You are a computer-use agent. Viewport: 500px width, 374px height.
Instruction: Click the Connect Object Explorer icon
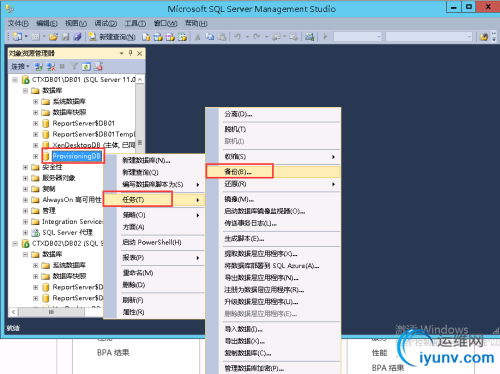[x=39, y=67]
